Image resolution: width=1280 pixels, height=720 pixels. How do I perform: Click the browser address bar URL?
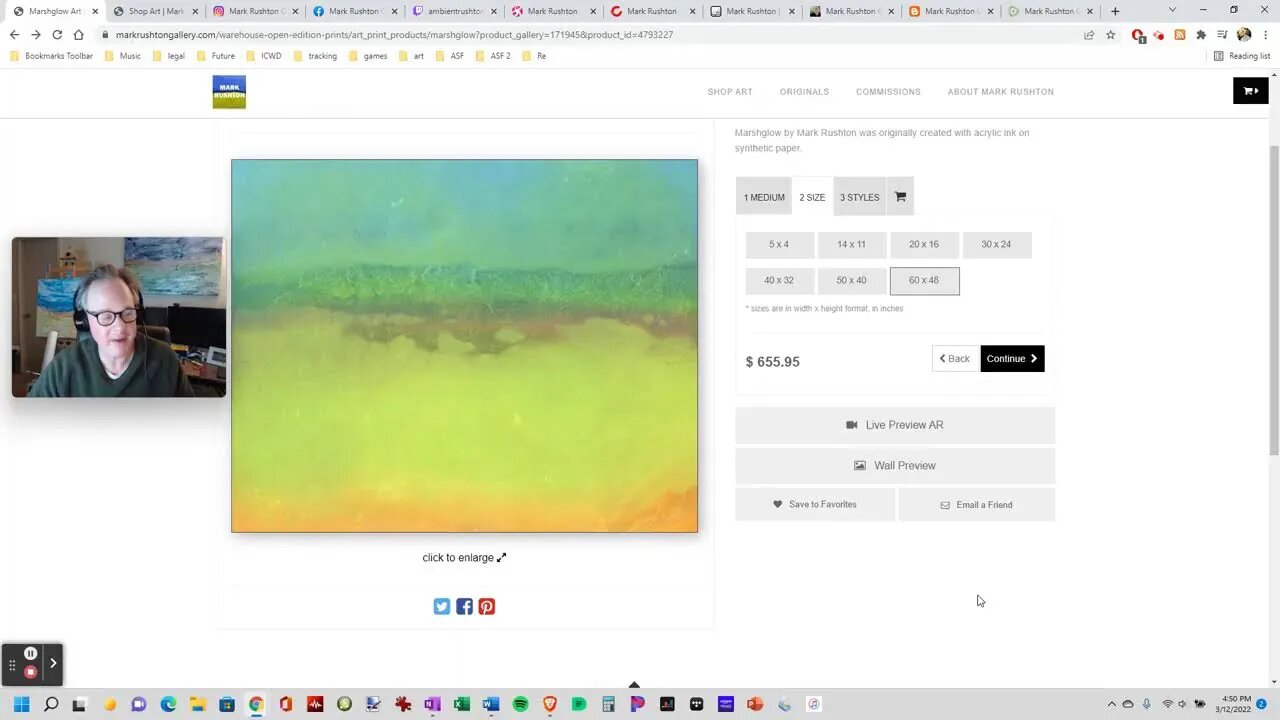pos(394,34)
